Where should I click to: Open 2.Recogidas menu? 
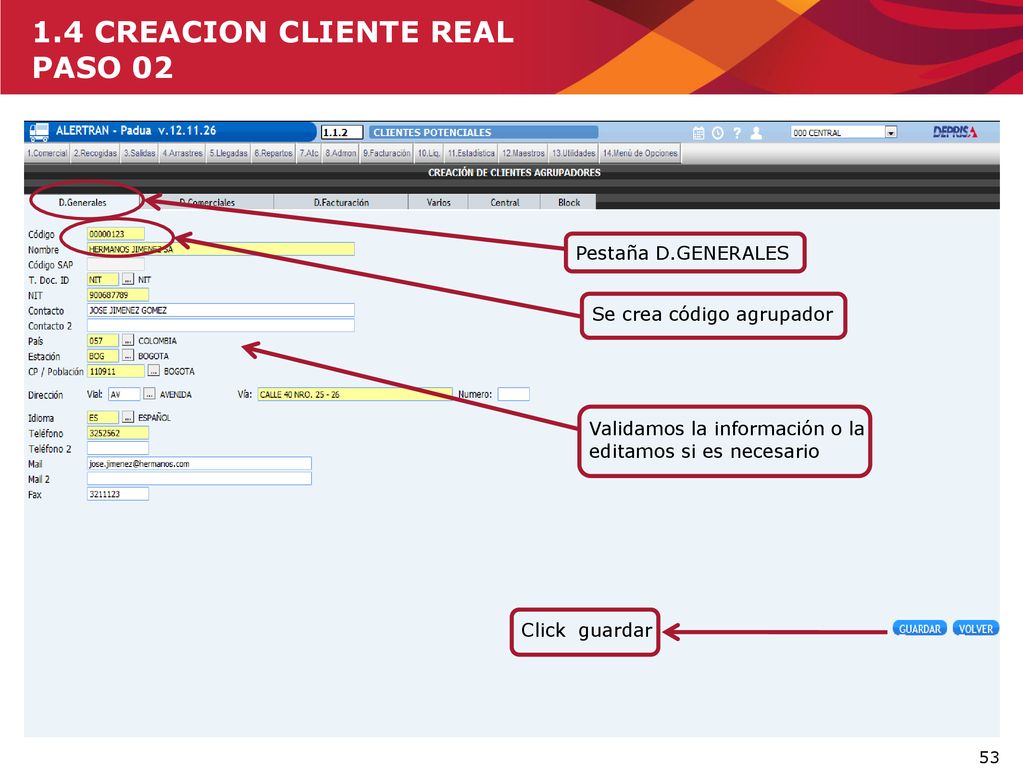95,153
